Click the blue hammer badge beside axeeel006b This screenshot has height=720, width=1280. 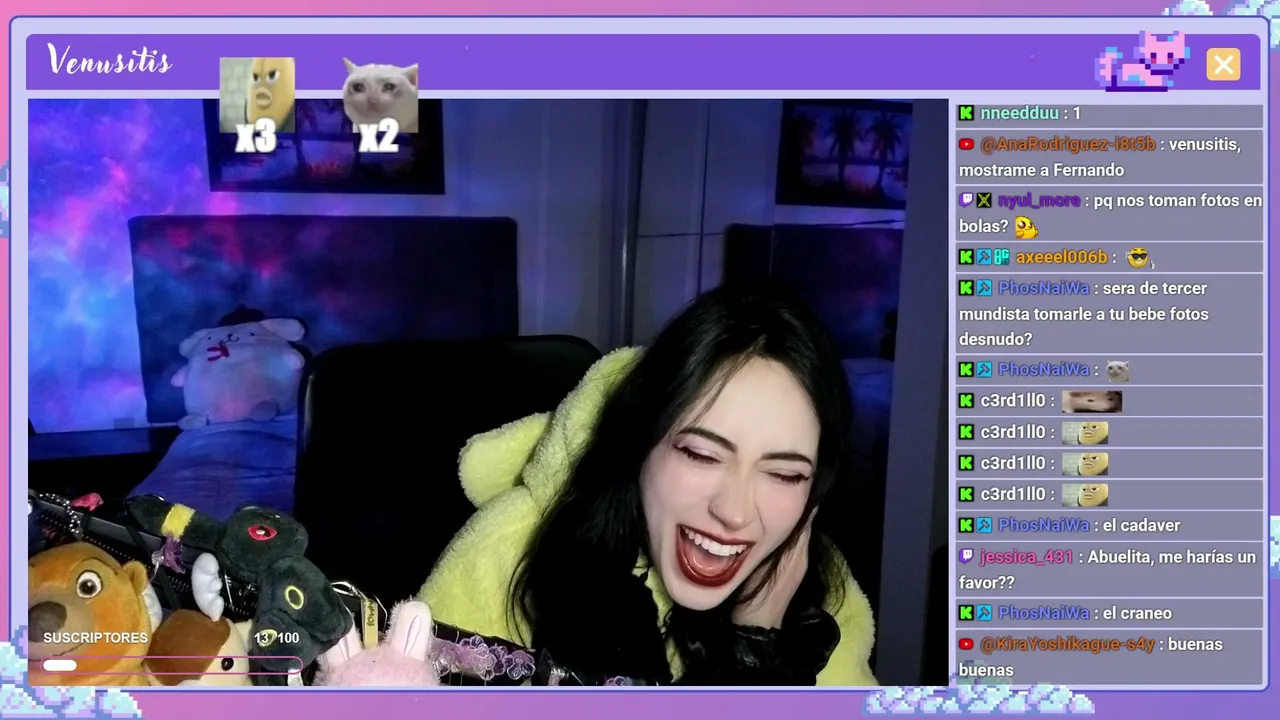[984, 257]
